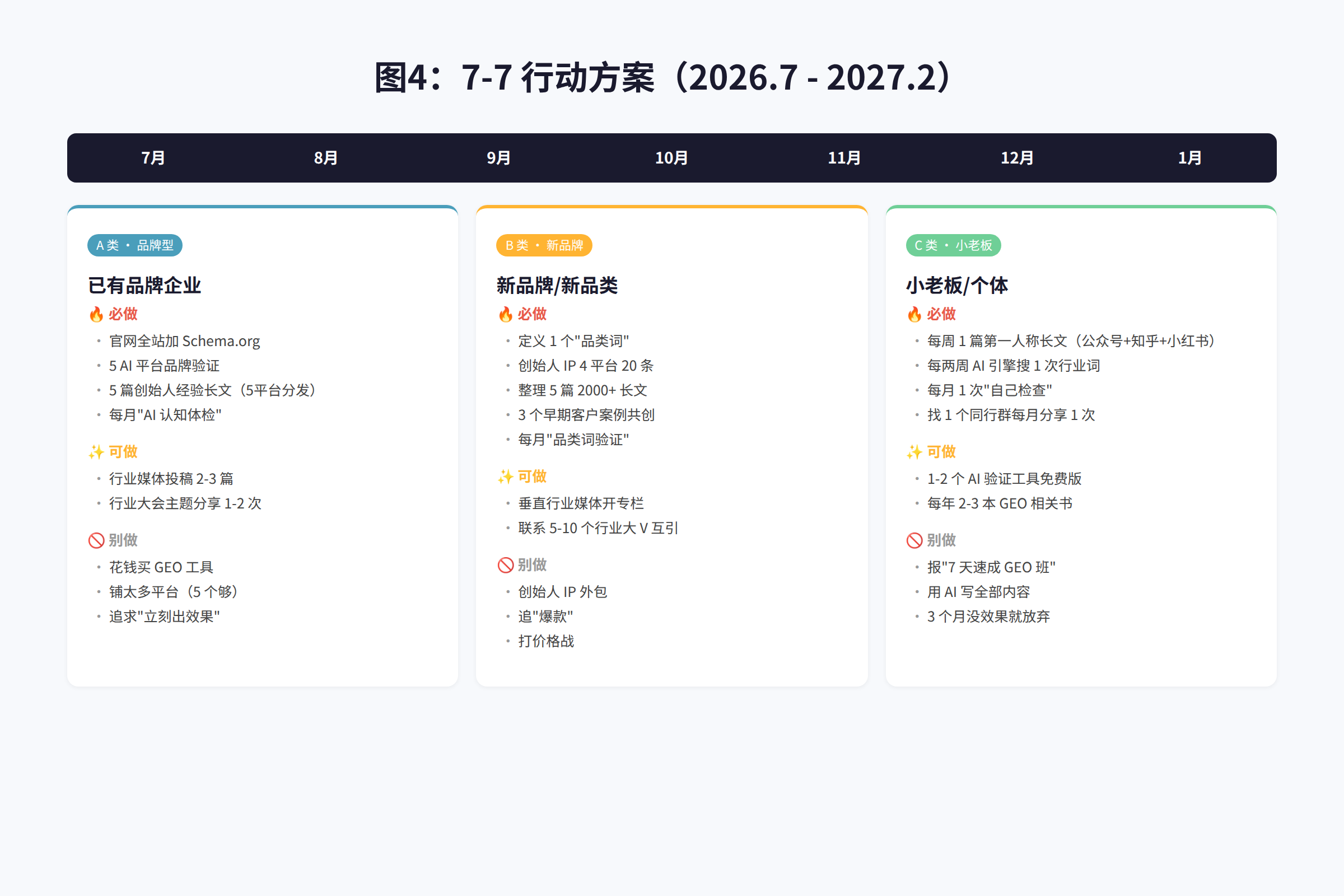Click the item 报"7 天速成 GEO 班"
This screenshot has width=1344, height=896.
coord(991,567)
